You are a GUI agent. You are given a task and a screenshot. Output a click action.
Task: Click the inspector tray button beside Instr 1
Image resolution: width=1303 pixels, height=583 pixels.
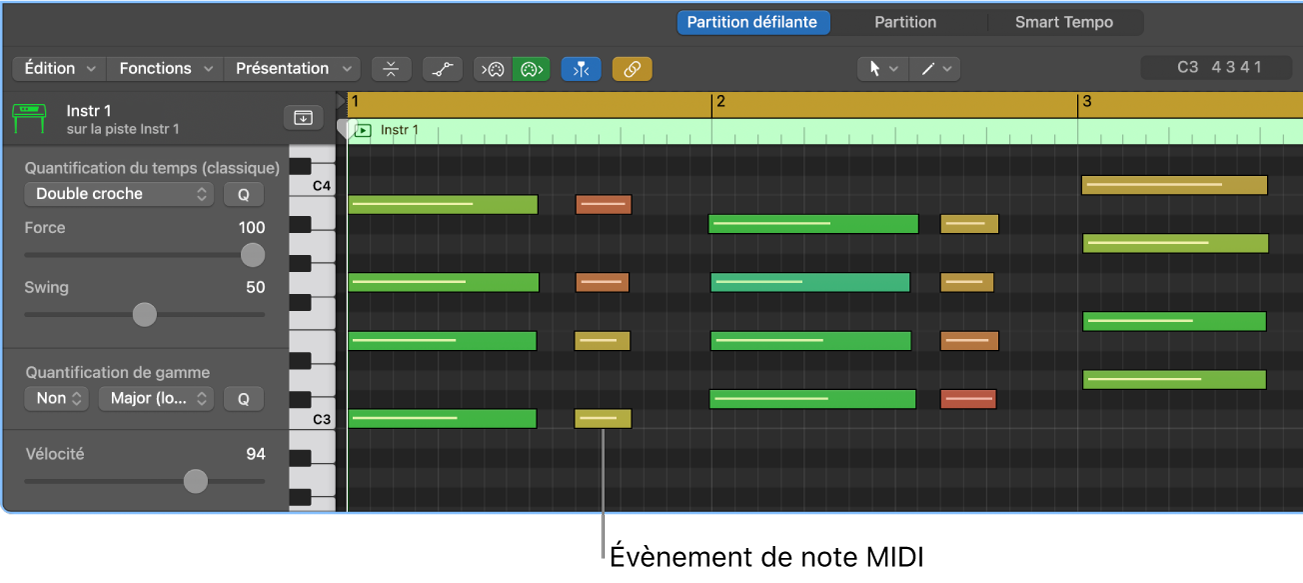pyautogui.click(x=303, y=118)
